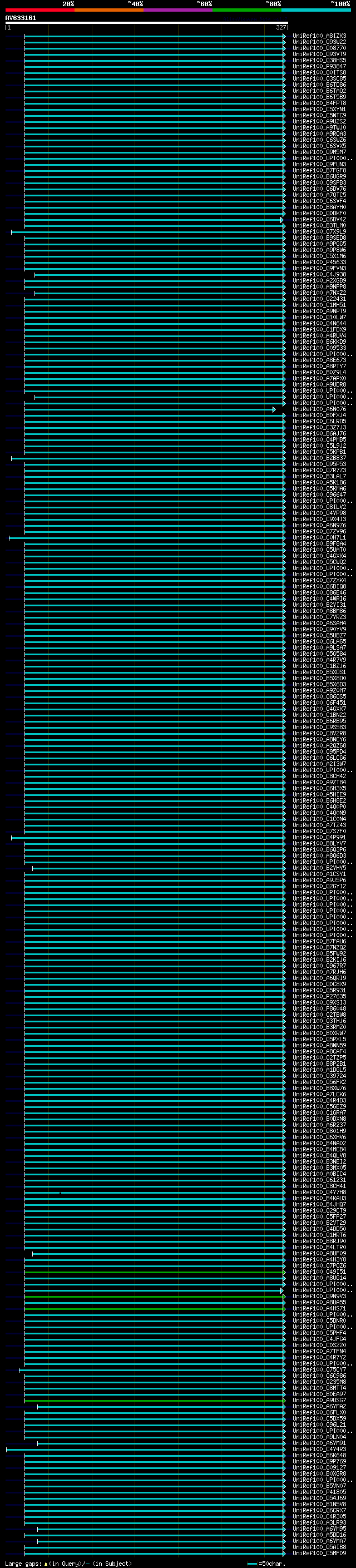Open hit UniRef100_A8E673

[319, 360]
